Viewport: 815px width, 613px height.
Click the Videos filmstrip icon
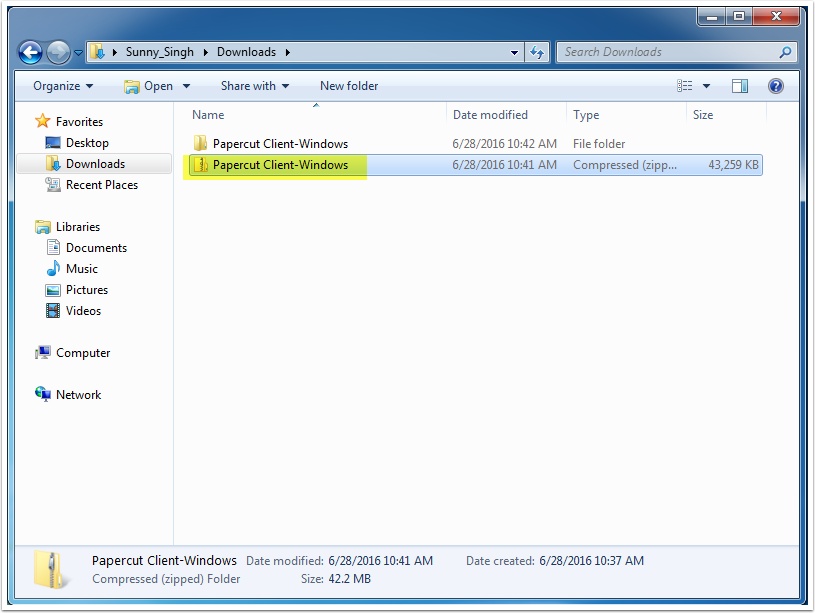coord(53,311)
